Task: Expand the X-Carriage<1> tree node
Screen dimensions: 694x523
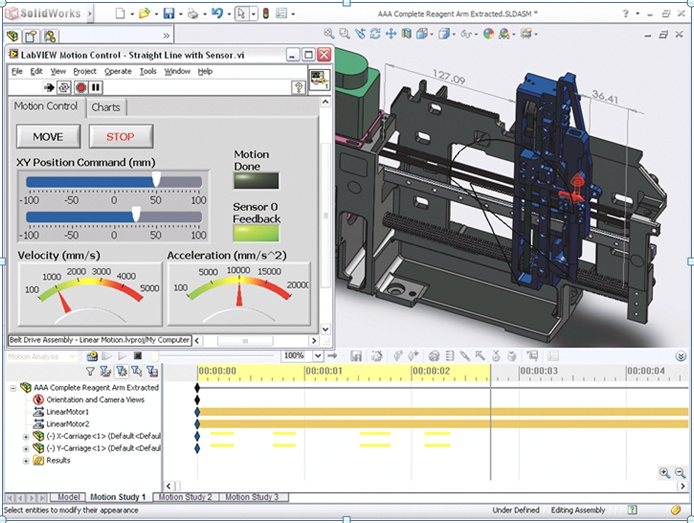Action: coord(27,437)
